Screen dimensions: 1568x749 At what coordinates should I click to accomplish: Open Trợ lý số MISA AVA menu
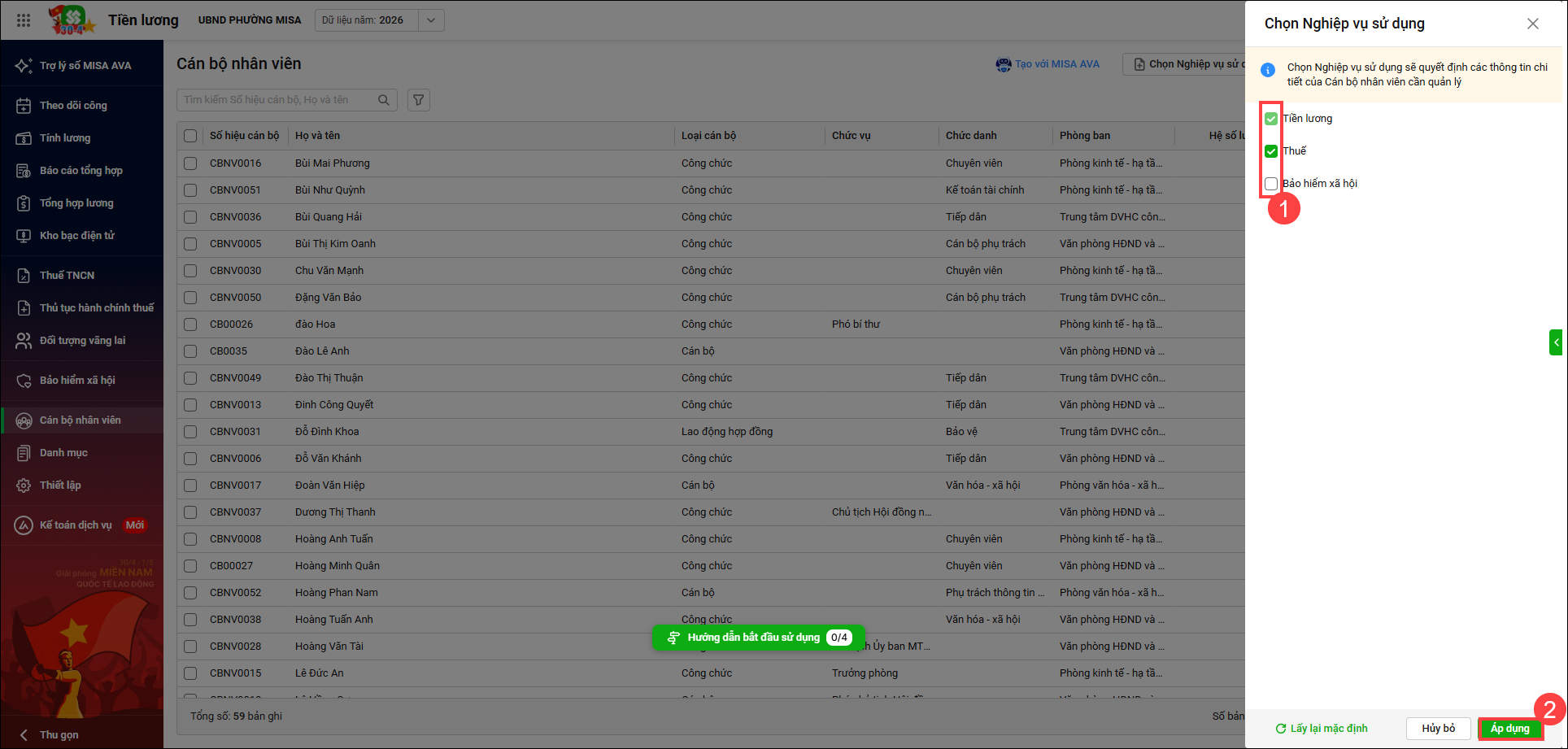click(x=81, y=66)
